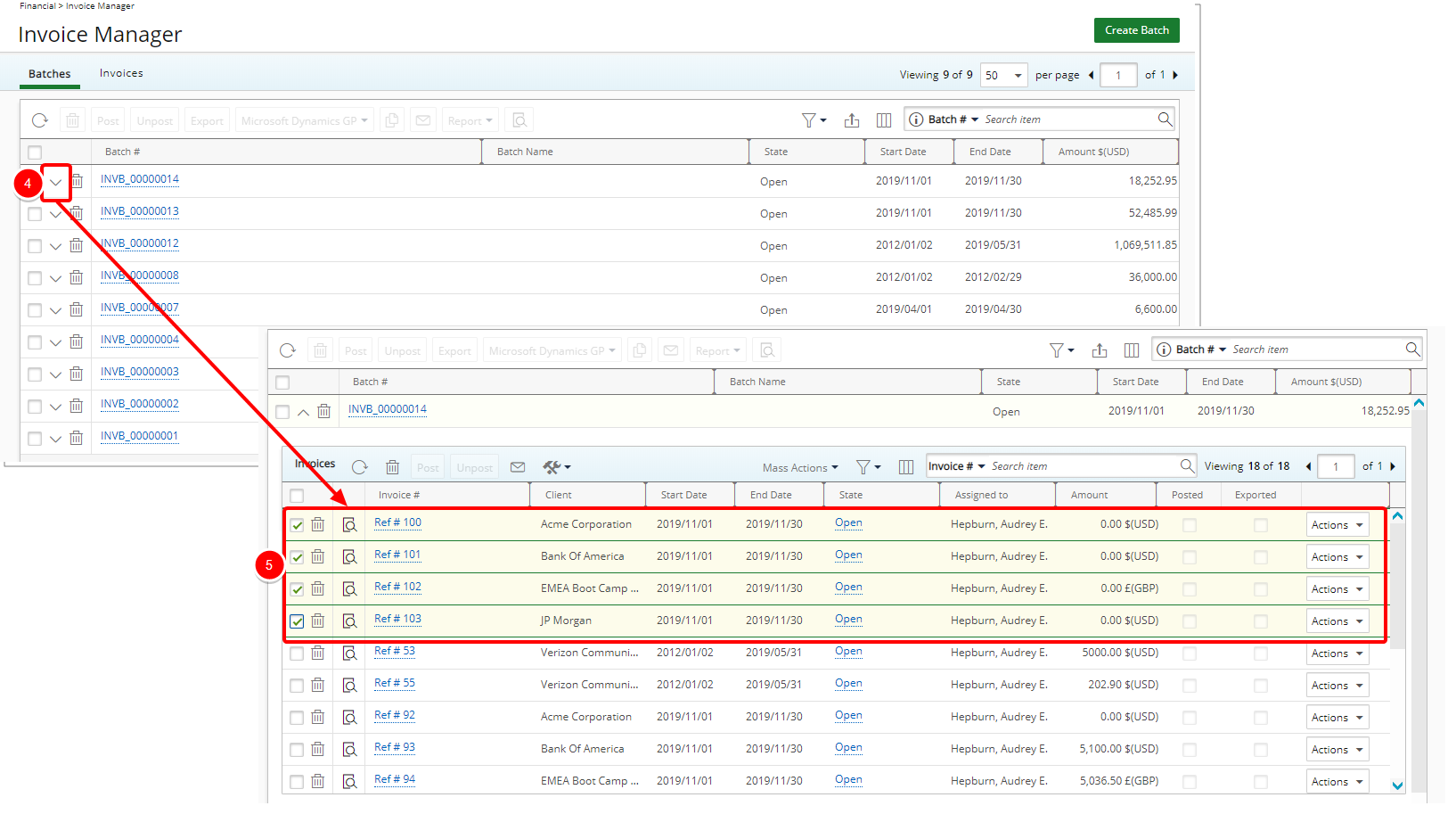Preview invoice Ref # 100 with the magnifier icon
Screen dimensions: 1456x814
pyautogui.click(x=350, y=524)
